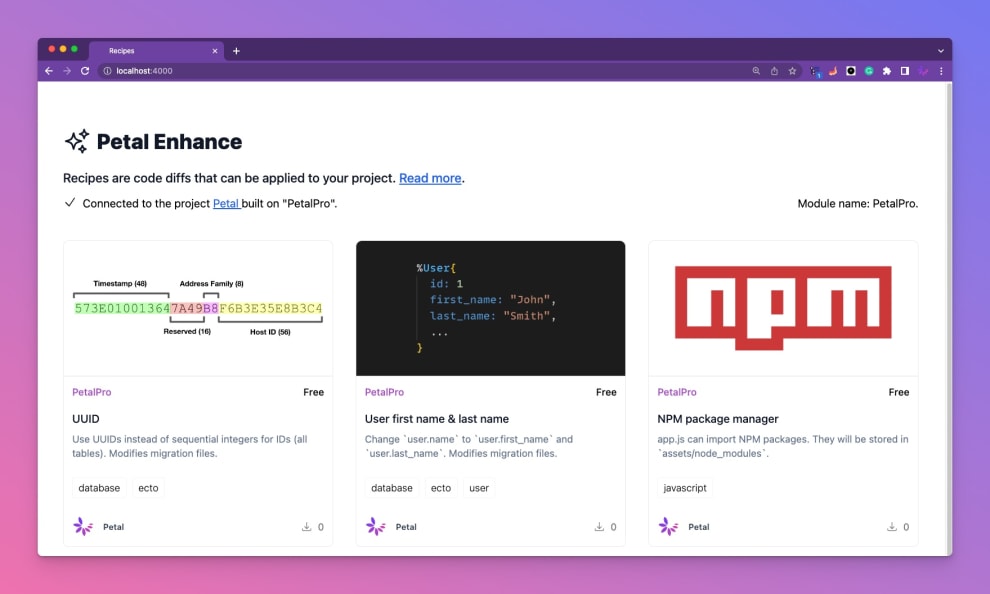The height and width of the screenshot is (594, 990).
Task: Click PetalPro label on UUID card
Action: click(x=92, y=392)
